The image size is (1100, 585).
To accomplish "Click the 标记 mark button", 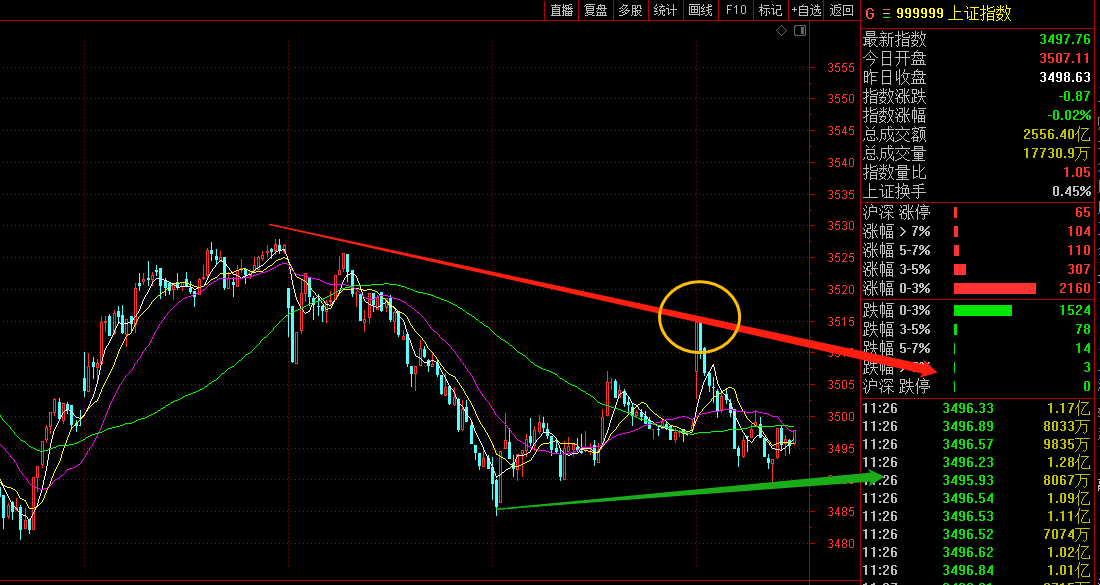I will (x=770, y=10).
